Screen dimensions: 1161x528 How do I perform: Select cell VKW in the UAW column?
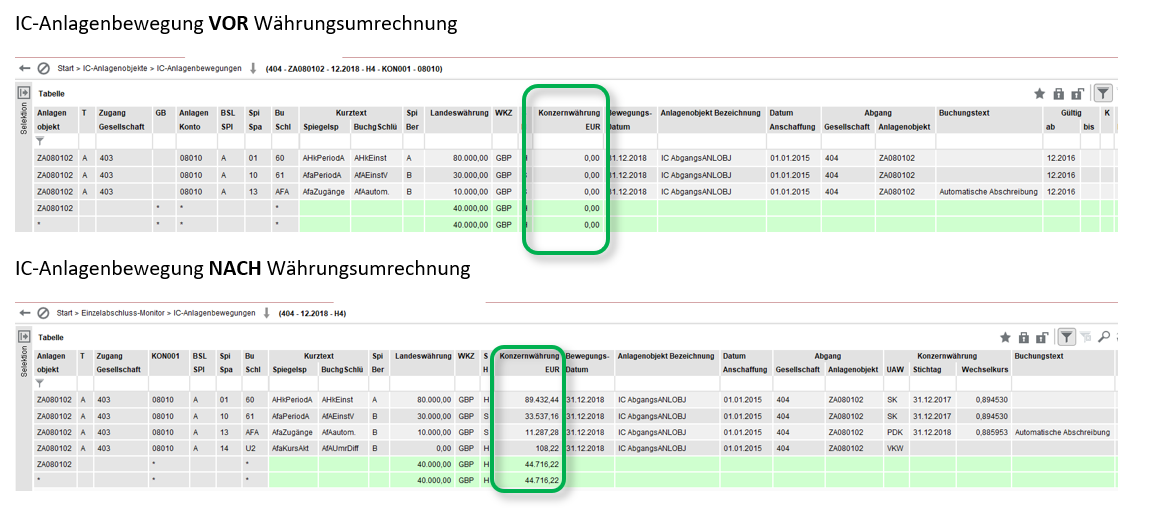click(x=895, y=449)
